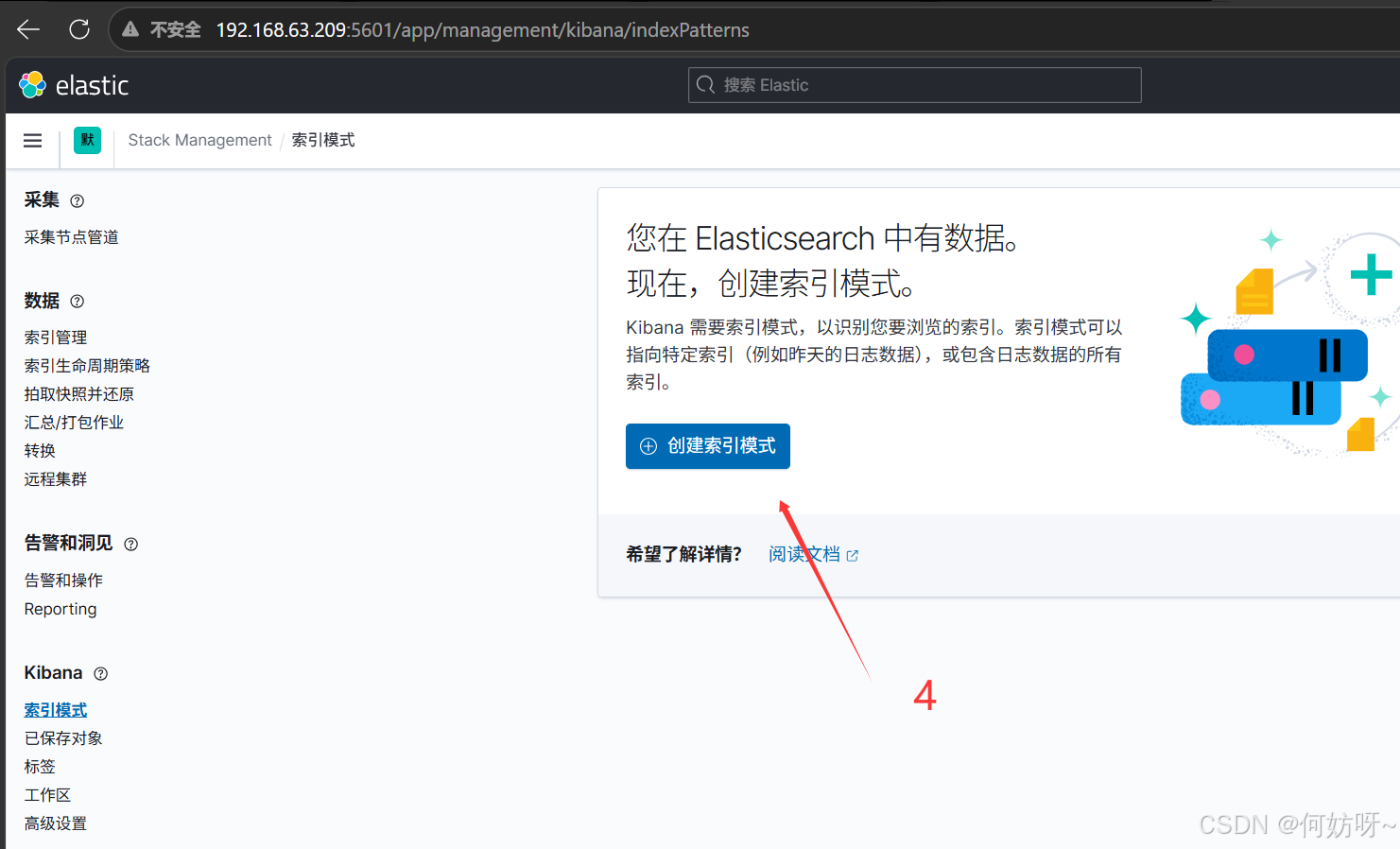1400x849 pixels.
Task: Open 告警和操作 in the sidebar
Action: tap(63, 580)
